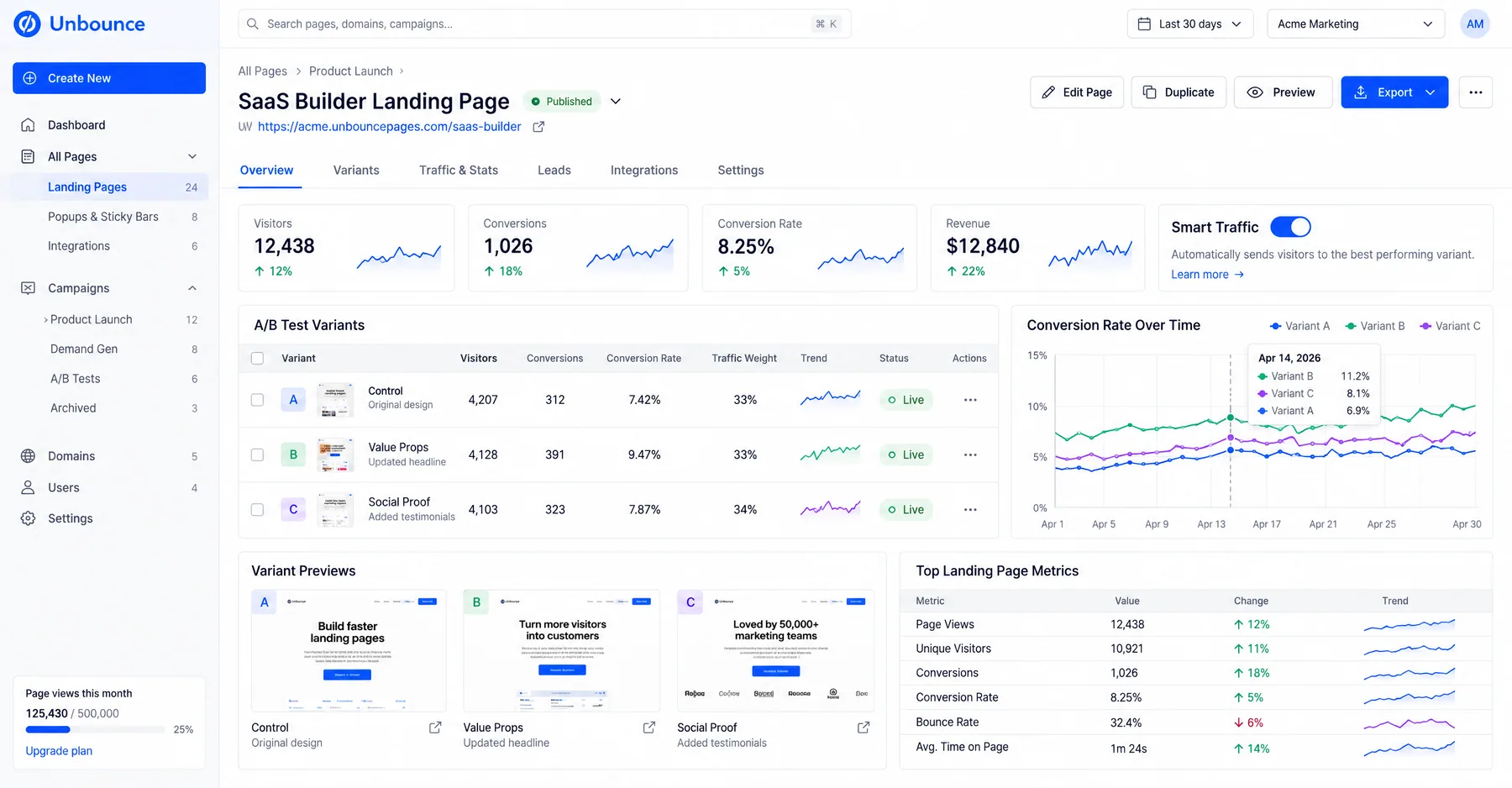The width and height of the screenshot is (1512, 788).
Task: Open the page more options ellipsis button
Action: coord(1476,92)
